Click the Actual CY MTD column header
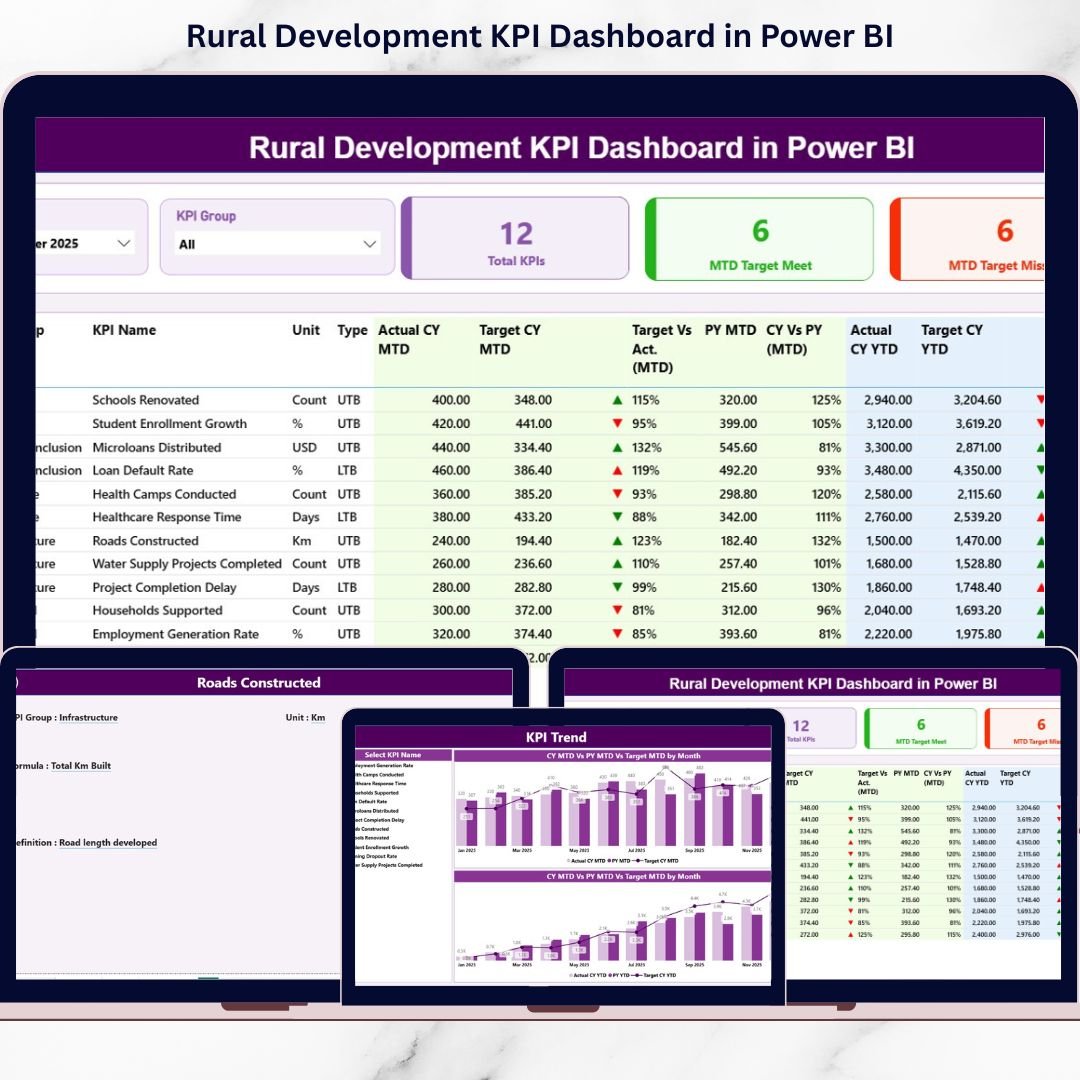 (x=408, y=339)
